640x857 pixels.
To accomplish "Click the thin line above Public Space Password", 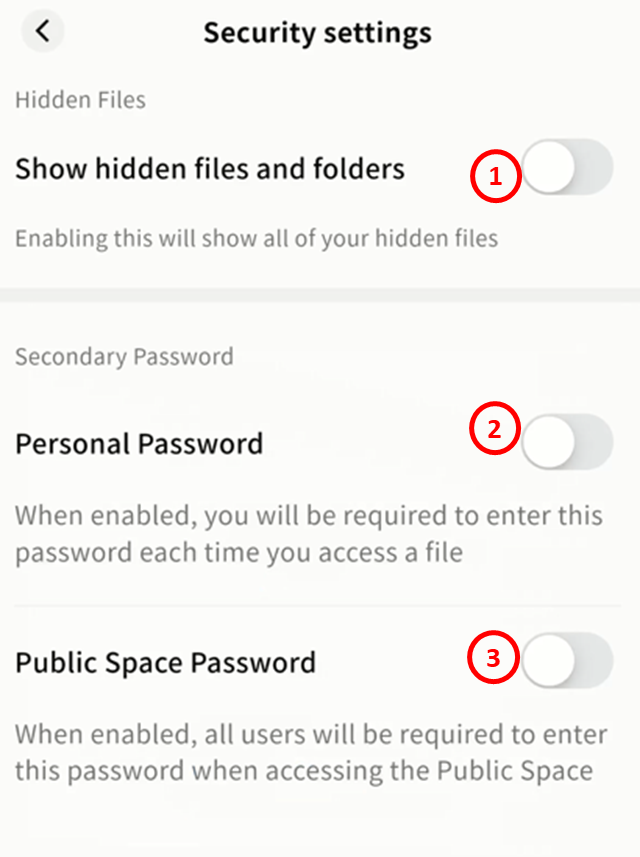I will [320, 606].
